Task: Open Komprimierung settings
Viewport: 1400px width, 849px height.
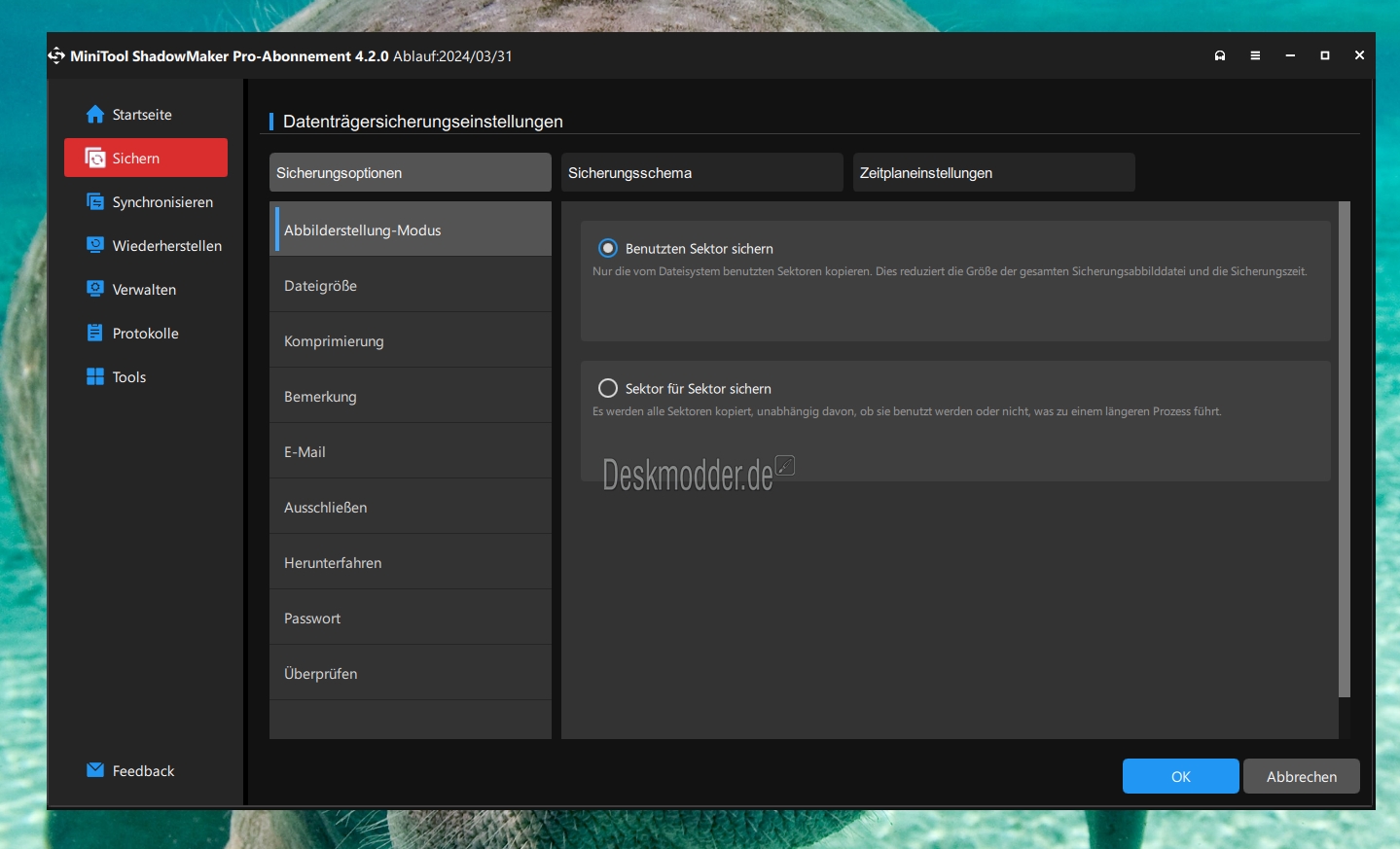Action: [x=411, y=340]
